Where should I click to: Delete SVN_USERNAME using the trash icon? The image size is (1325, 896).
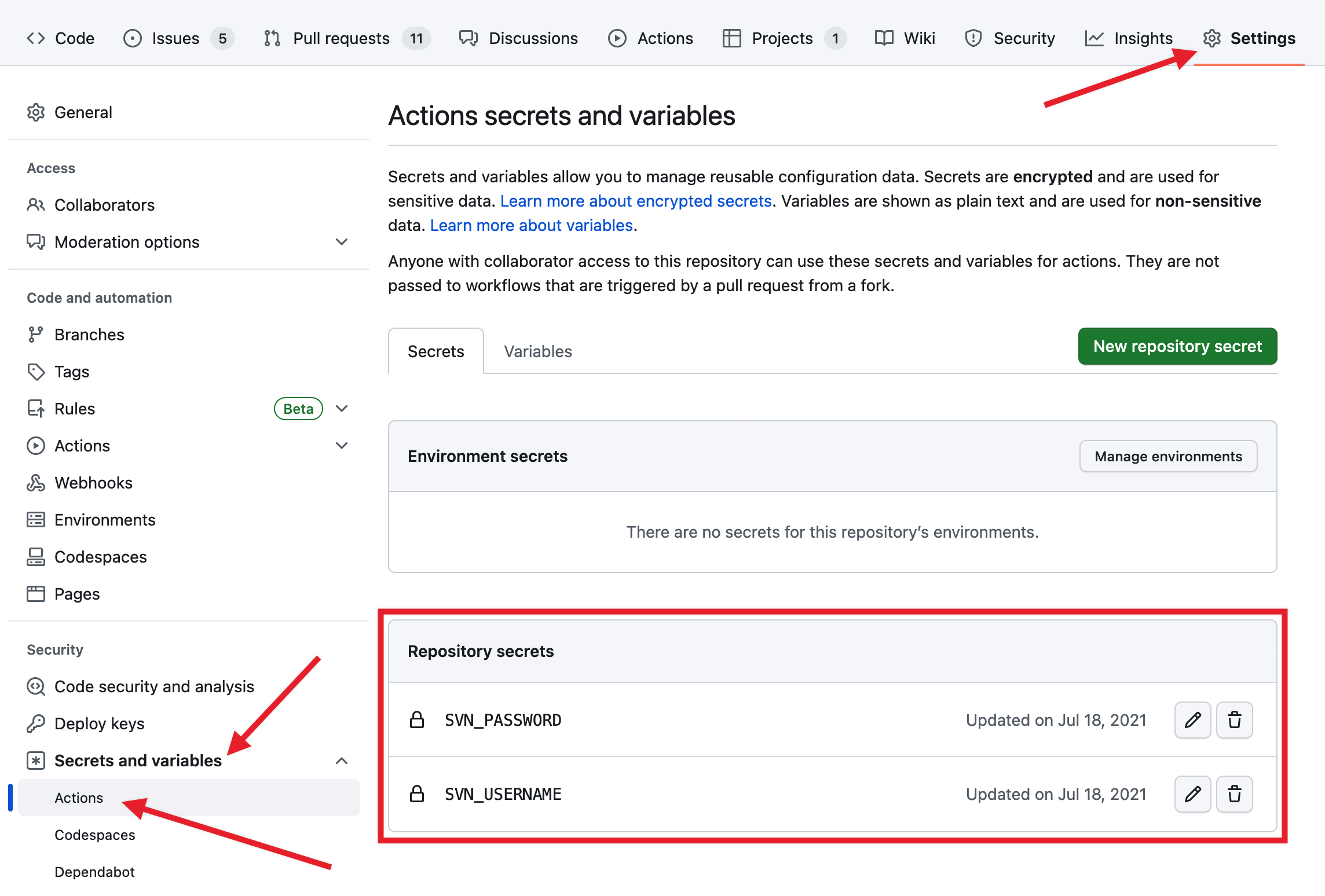tap(1234, 794)
